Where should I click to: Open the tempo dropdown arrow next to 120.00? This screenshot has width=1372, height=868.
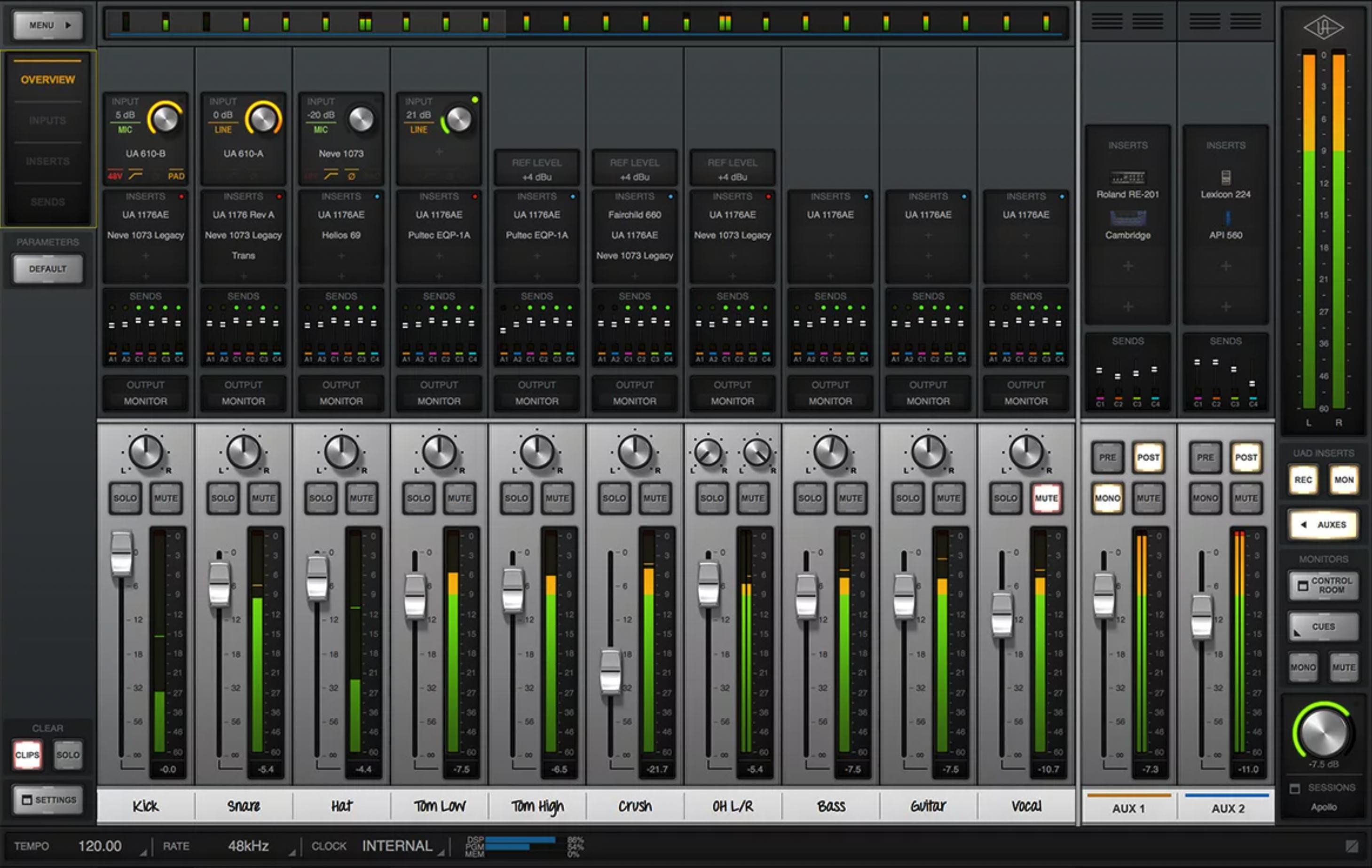[143, 852]
